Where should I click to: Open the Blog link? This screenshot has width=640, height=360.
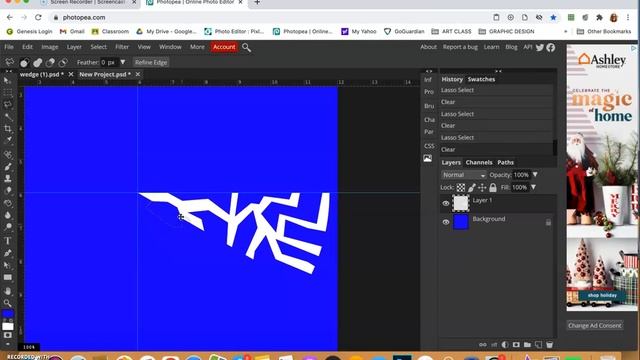point(511,47)
